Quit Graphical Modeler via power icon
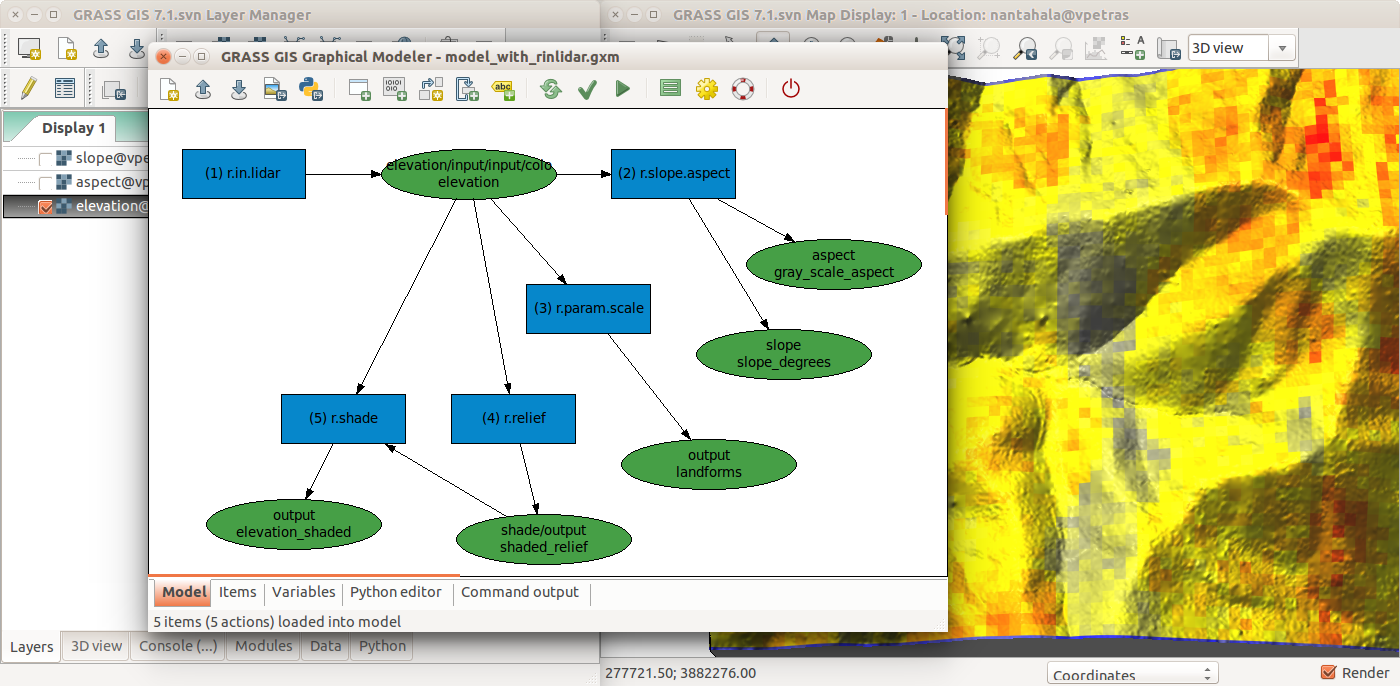1400x686 pixels. pyautogui.click(x=791, y=89)
